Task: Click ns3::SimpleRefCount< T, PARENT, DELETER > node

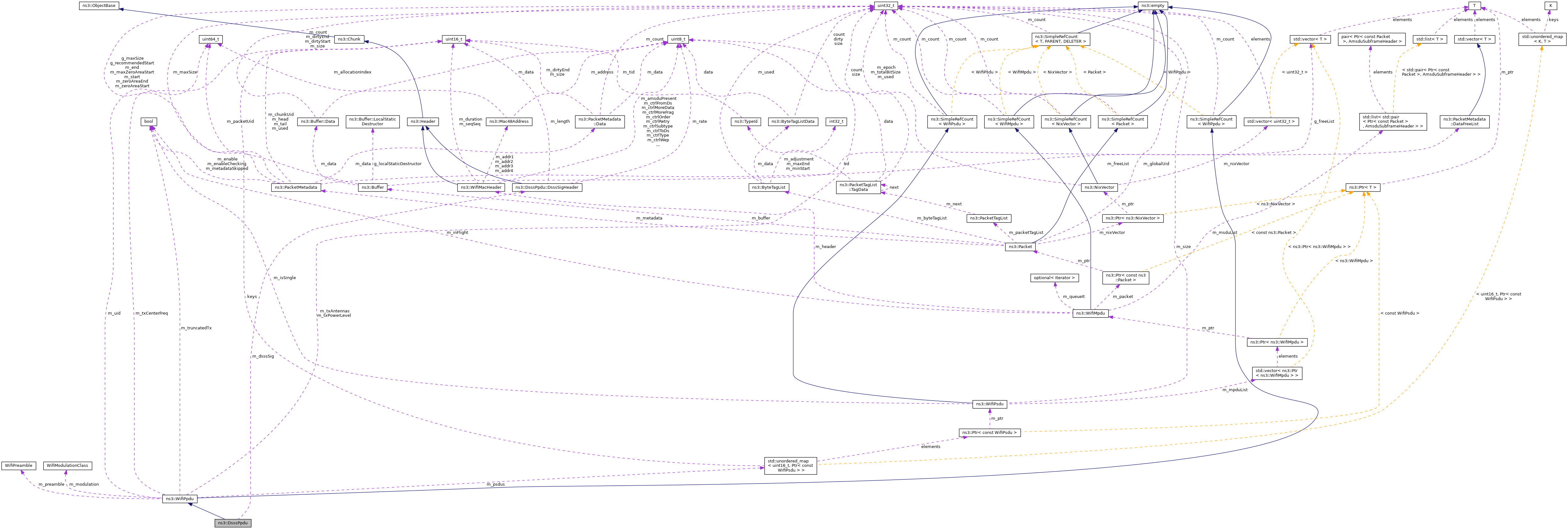Action: coord(1061,39)
